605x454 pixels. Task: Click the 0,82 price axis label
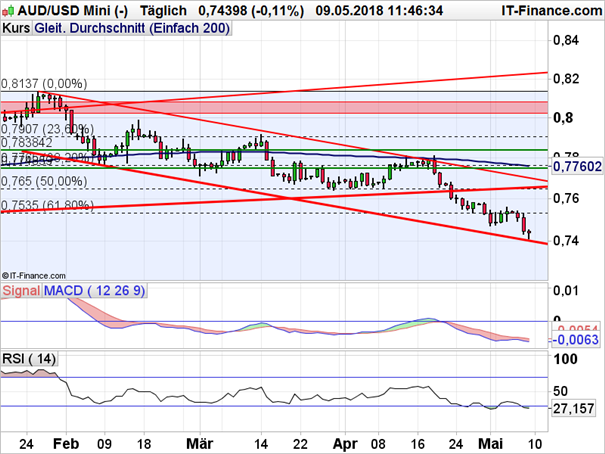[566, 78]
